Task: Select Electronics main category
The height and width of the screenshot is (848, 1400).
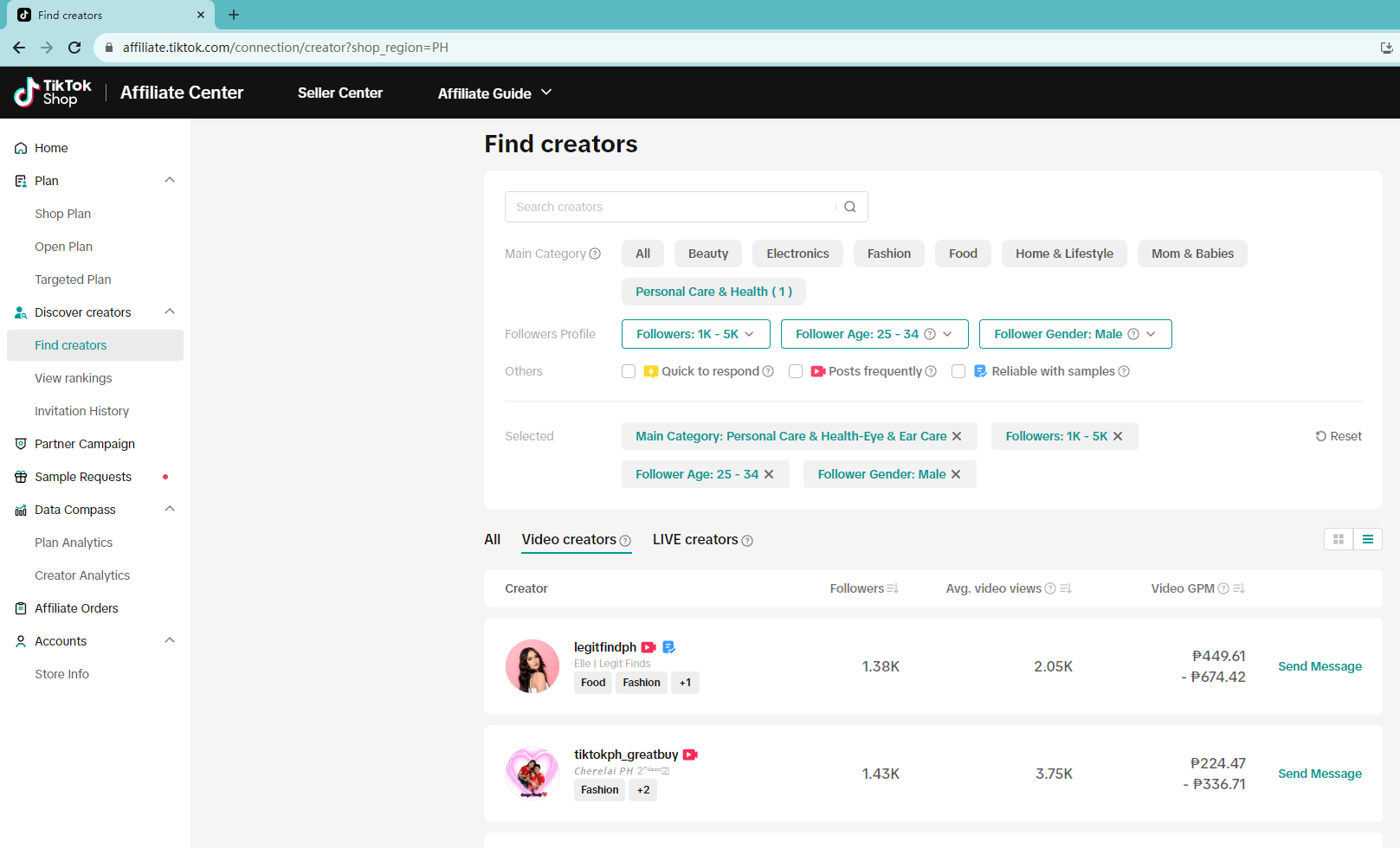Action: pyautogui.click(x=797, y=254)
